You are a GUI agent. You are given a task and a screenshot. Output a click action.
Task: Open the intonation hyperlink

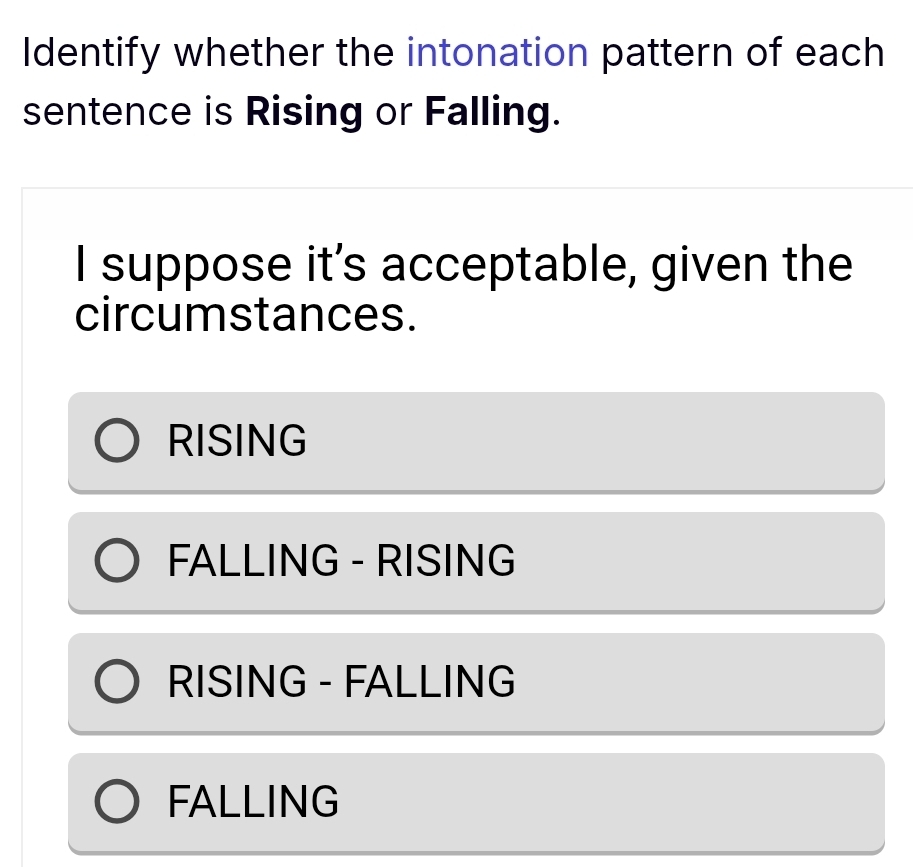pyautogui.click(x=497, y=52)
